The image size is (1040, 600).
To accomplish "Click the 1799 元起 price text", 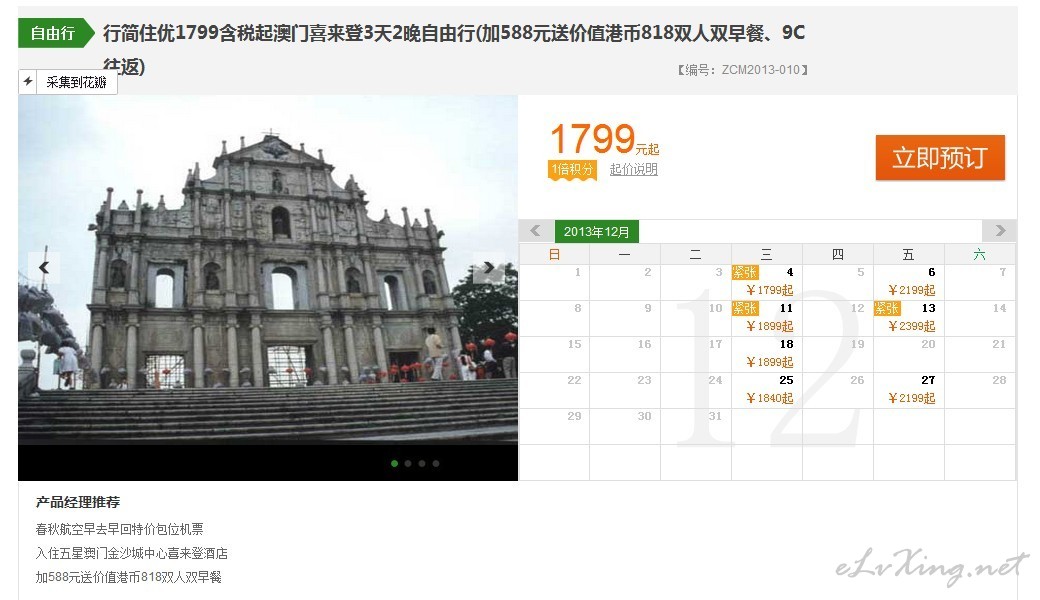I will (604, 139).
